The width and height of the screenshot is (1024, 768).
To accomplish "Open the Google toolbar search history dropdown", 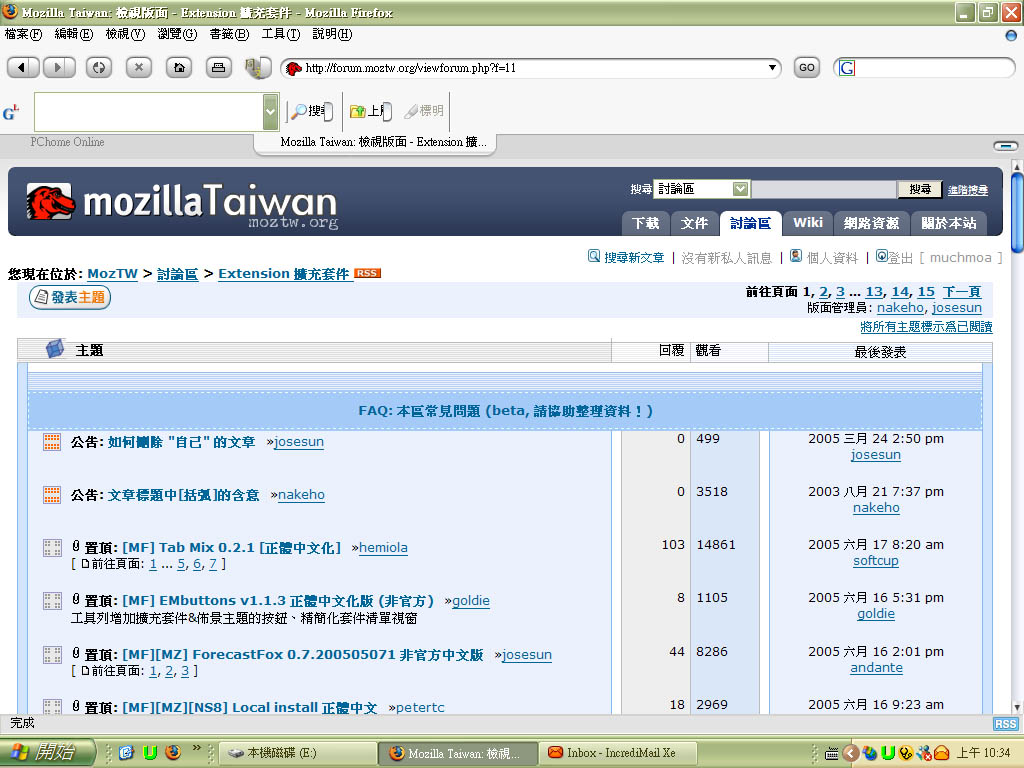I will coord(270,112).
